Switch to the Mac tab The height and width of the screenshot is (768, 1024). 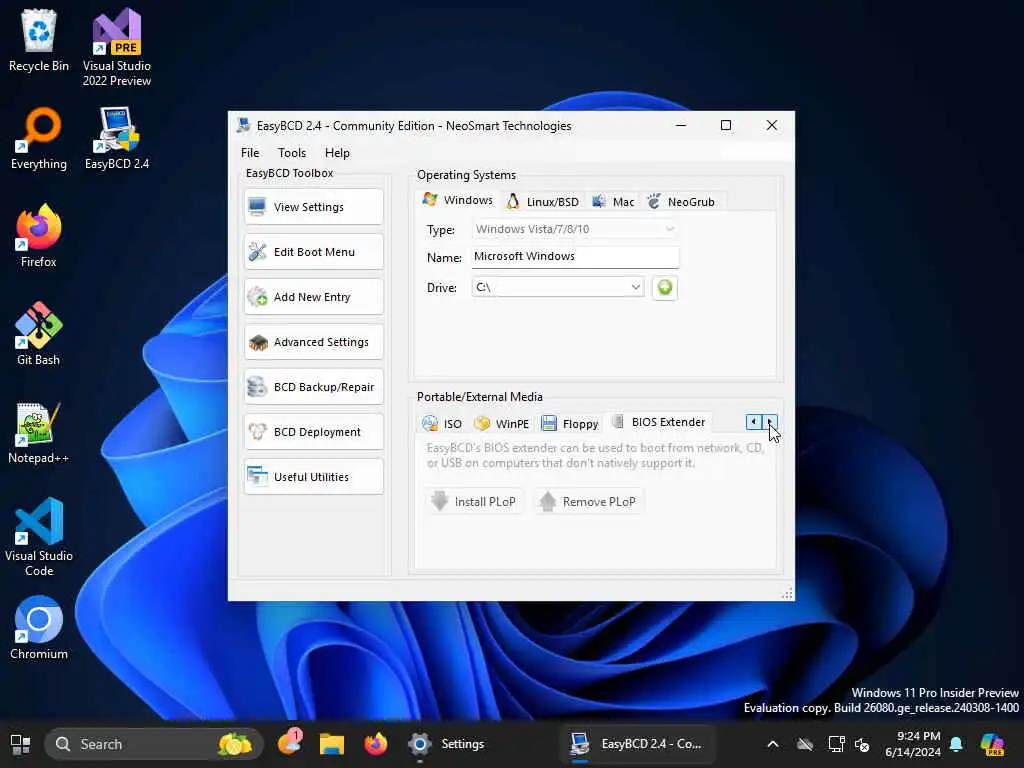click(x=613, y=202)
